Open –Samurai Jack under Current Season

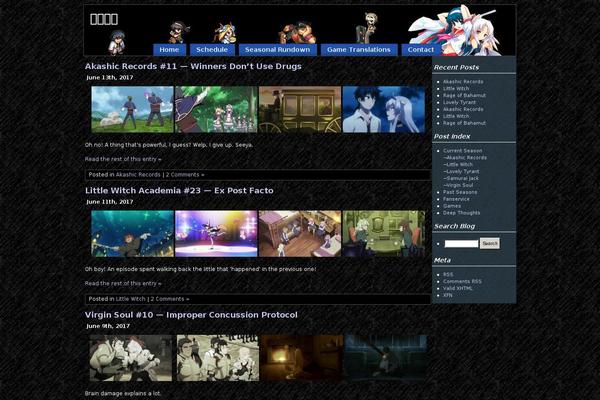[461, 178]
